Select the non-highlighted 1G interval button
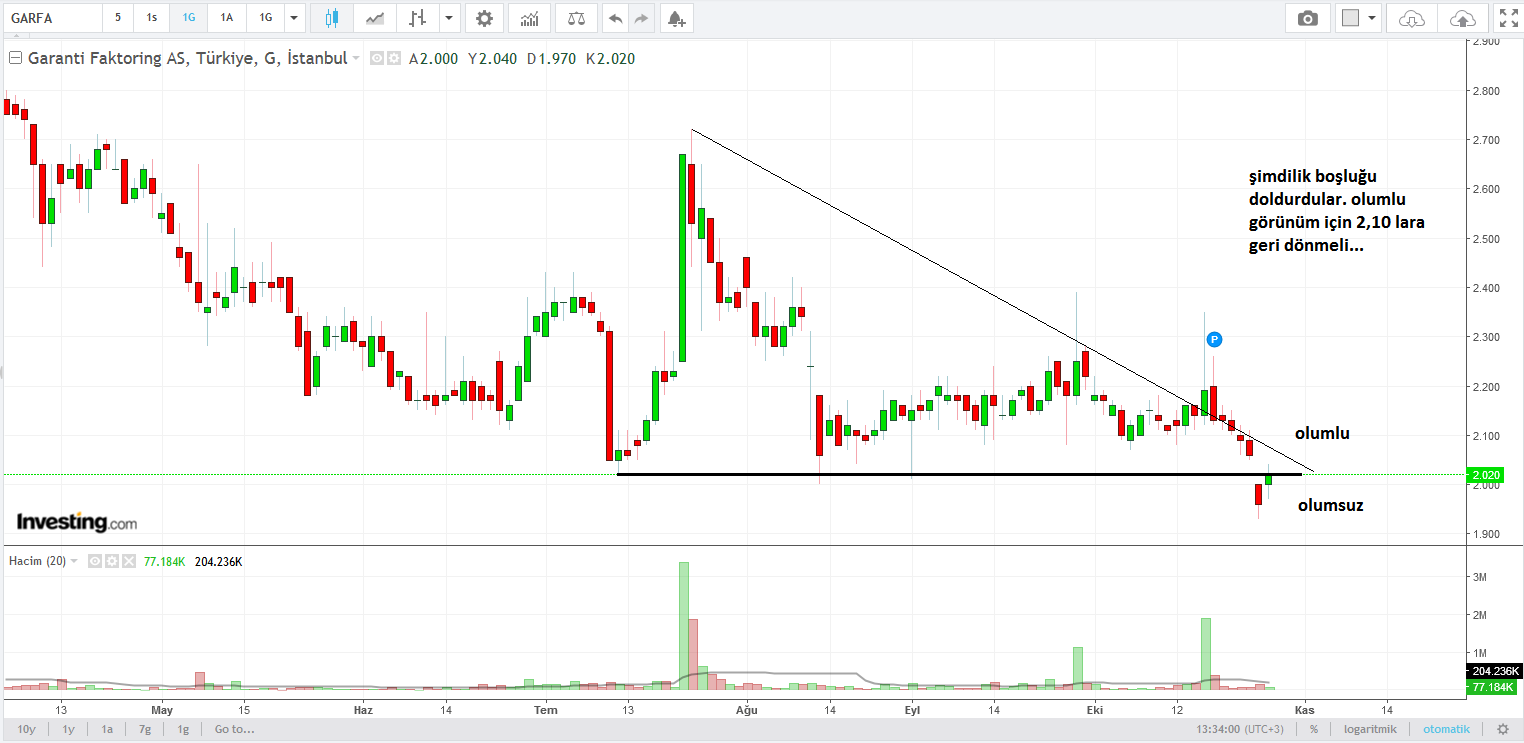 click(x=266, y=18)
